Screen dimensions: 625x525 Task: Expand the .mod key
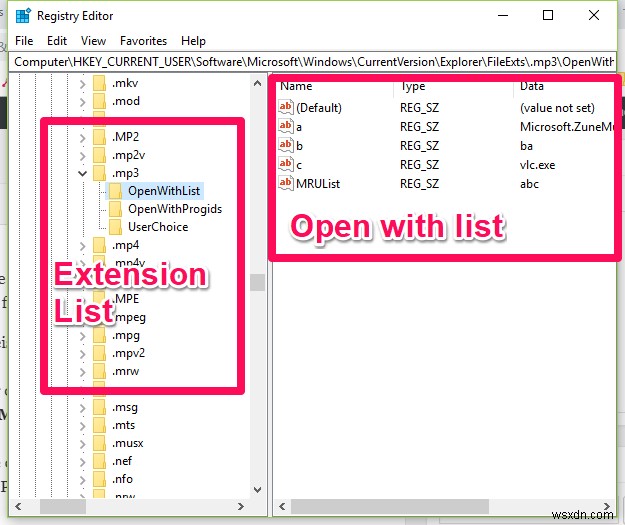(83, 102)
